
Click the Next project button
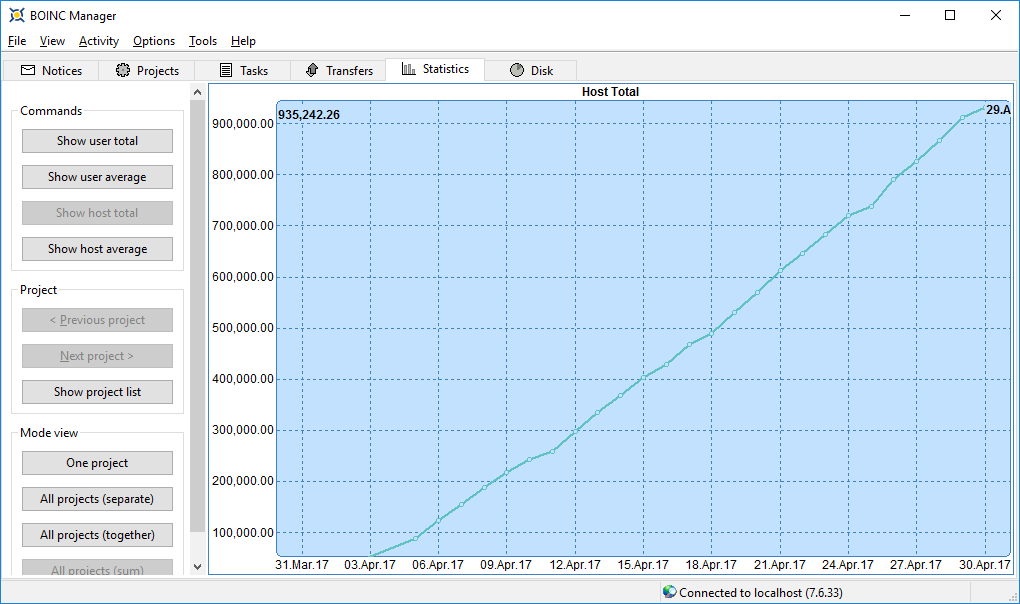coord(98,356)
